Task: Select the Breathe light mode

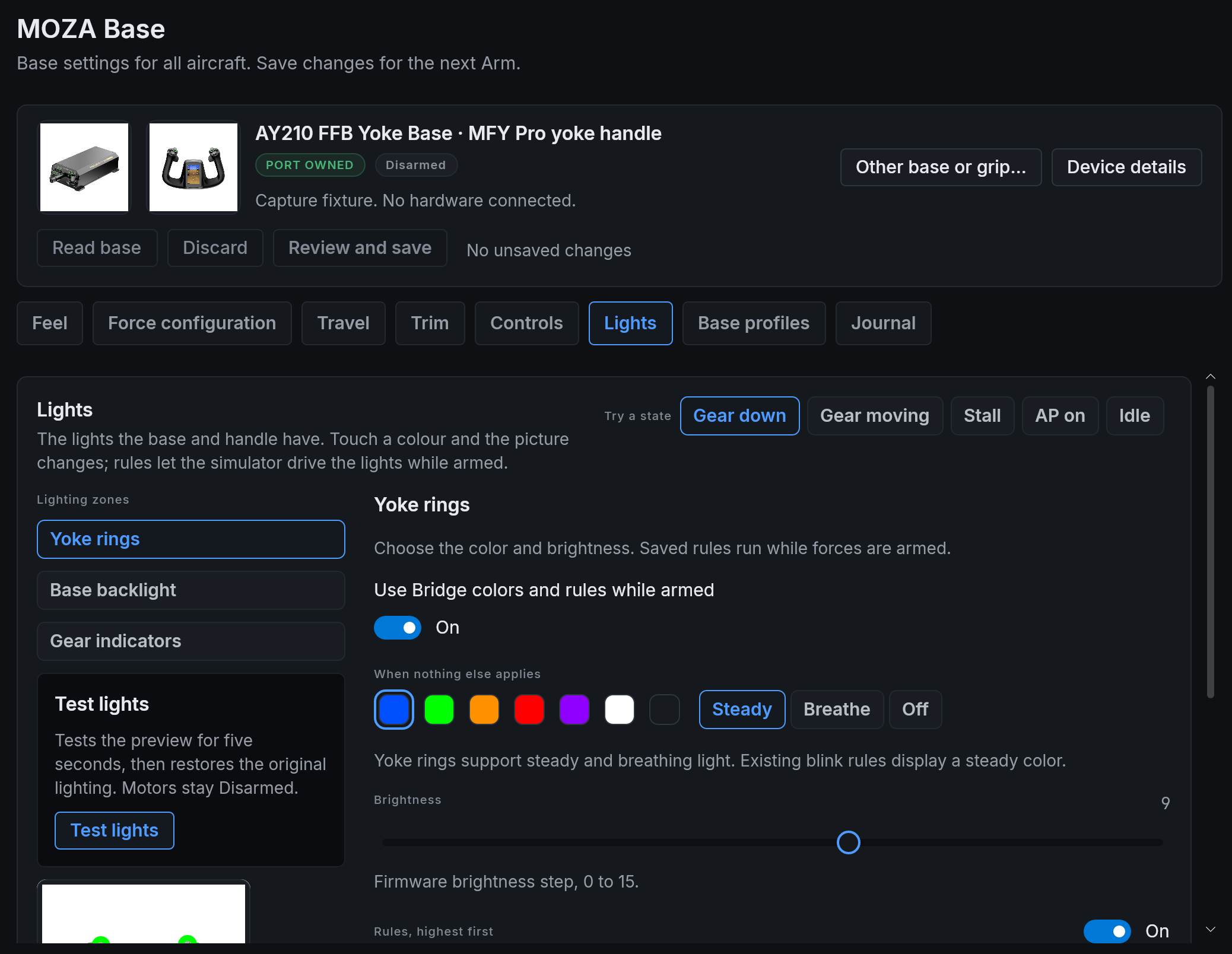Action: pyautogui.click(x=837, y=710)
